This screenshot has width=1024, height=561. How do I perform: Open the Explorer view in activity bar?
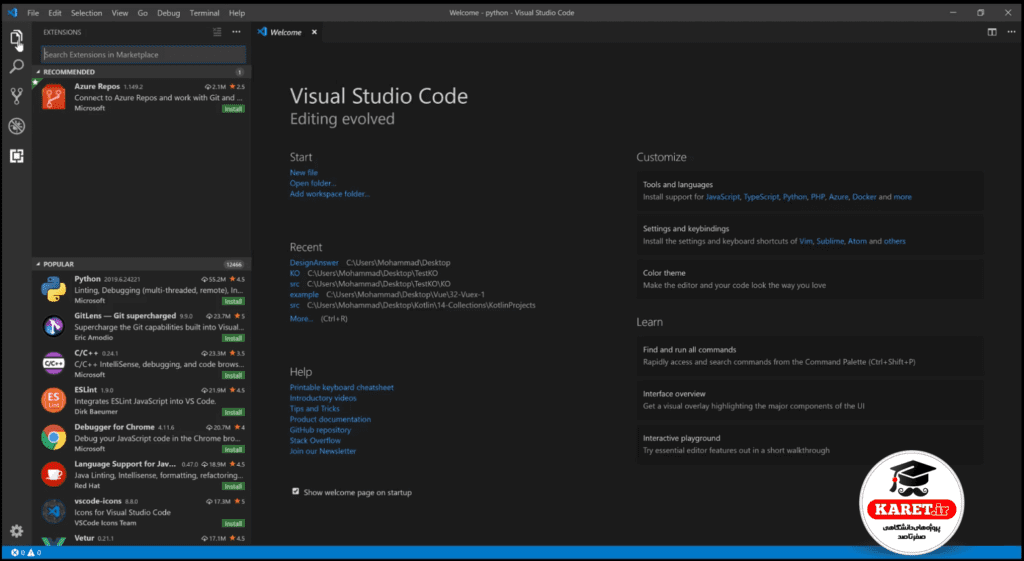[16, 38]
